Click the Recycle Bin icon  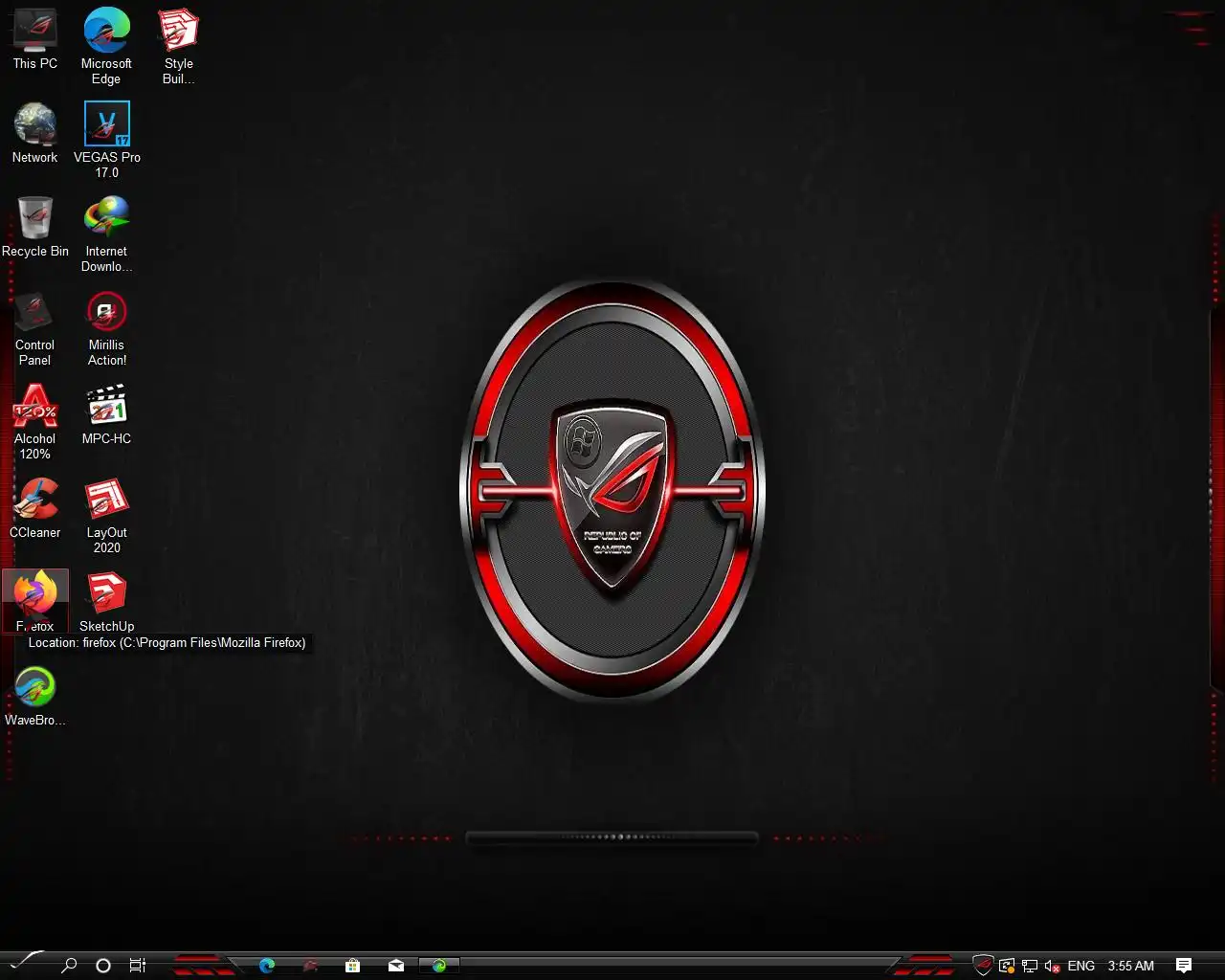[x=35, y=227]
